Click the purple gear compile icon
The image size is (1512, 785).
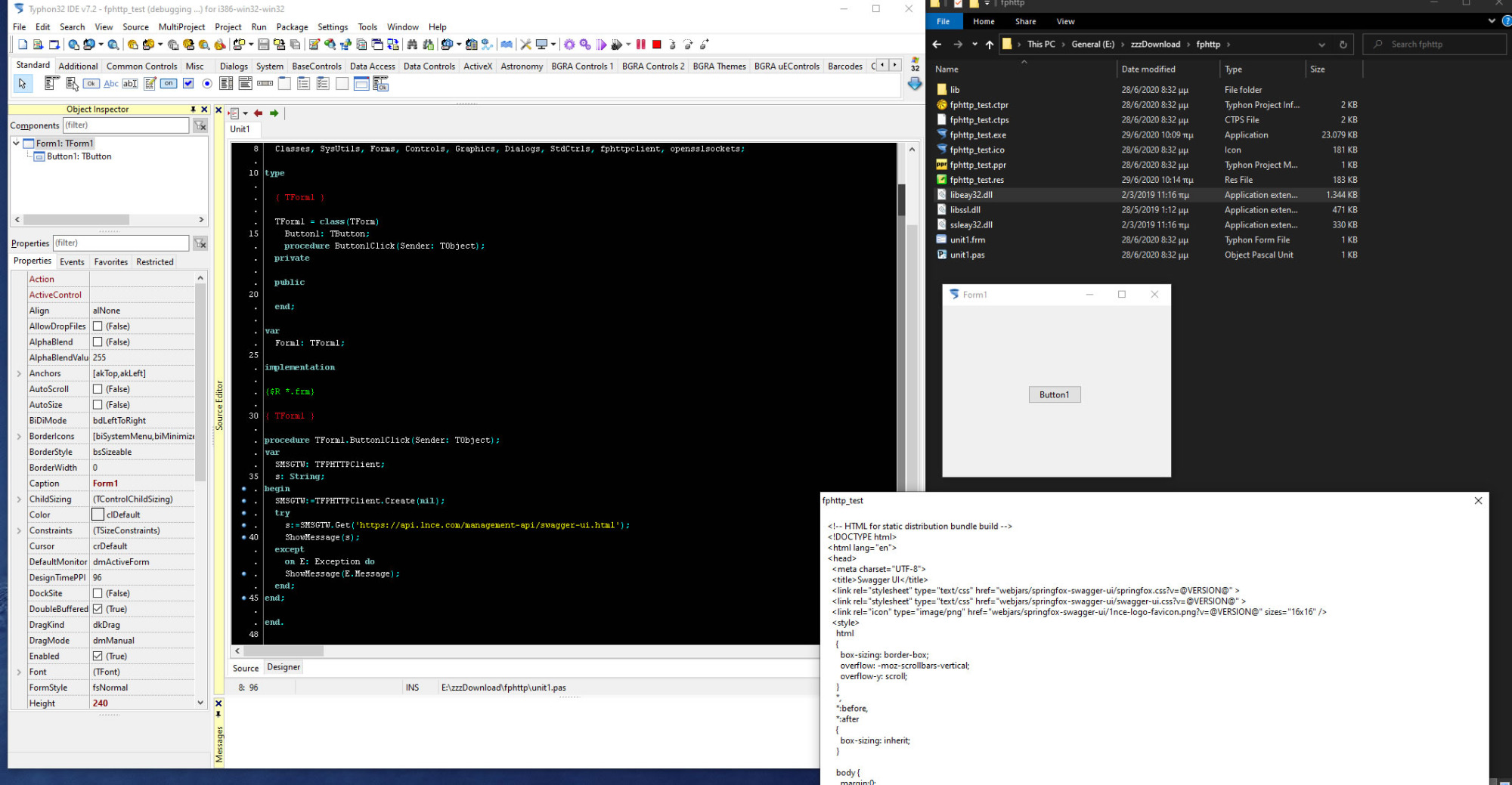569,45
